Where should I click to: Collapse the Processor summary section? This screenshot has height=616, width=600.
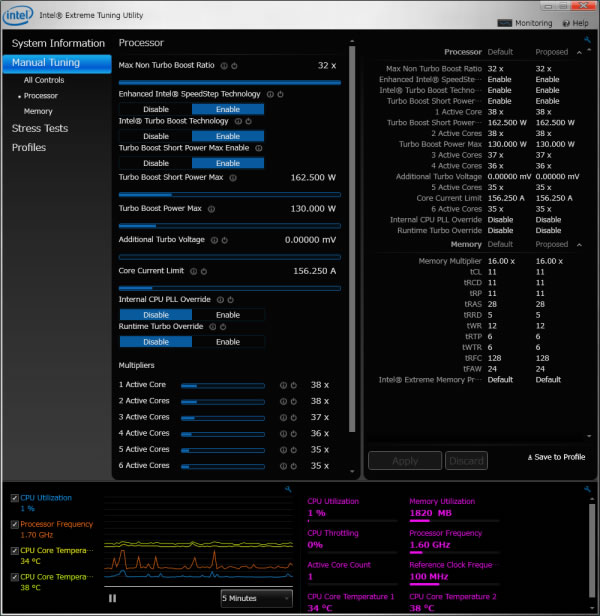[x=579, y=52]
